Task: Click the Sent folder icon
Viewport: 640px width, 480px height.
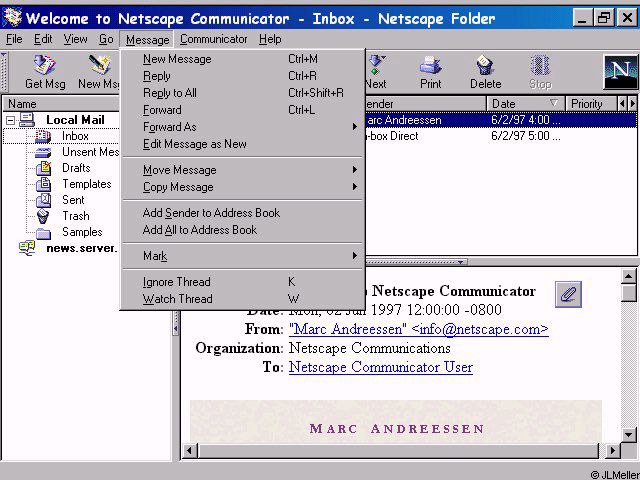Action: [43, 200]
